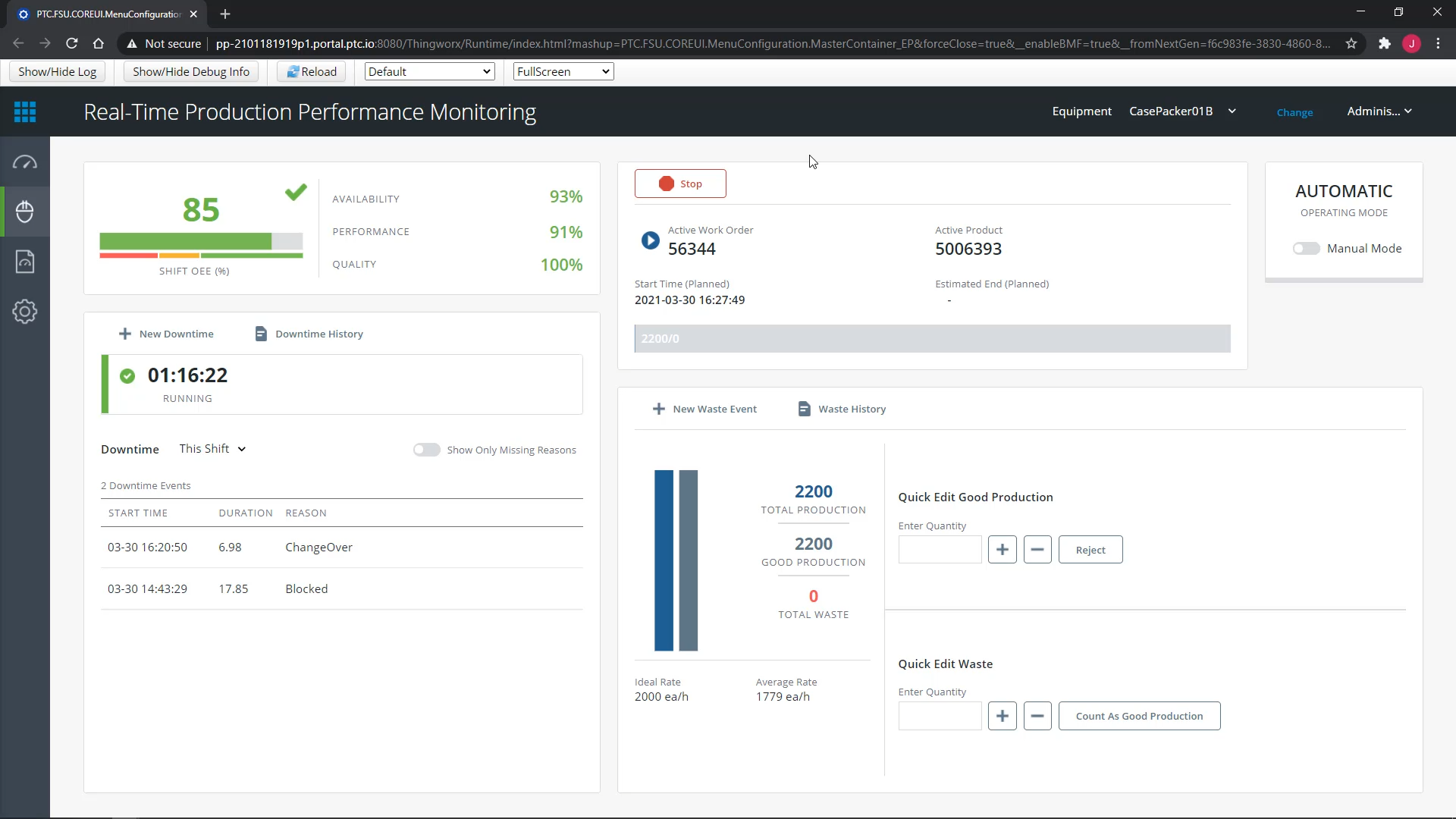Increase good production quantity with plus
Screen dimensions: 1456x819
1002,550
